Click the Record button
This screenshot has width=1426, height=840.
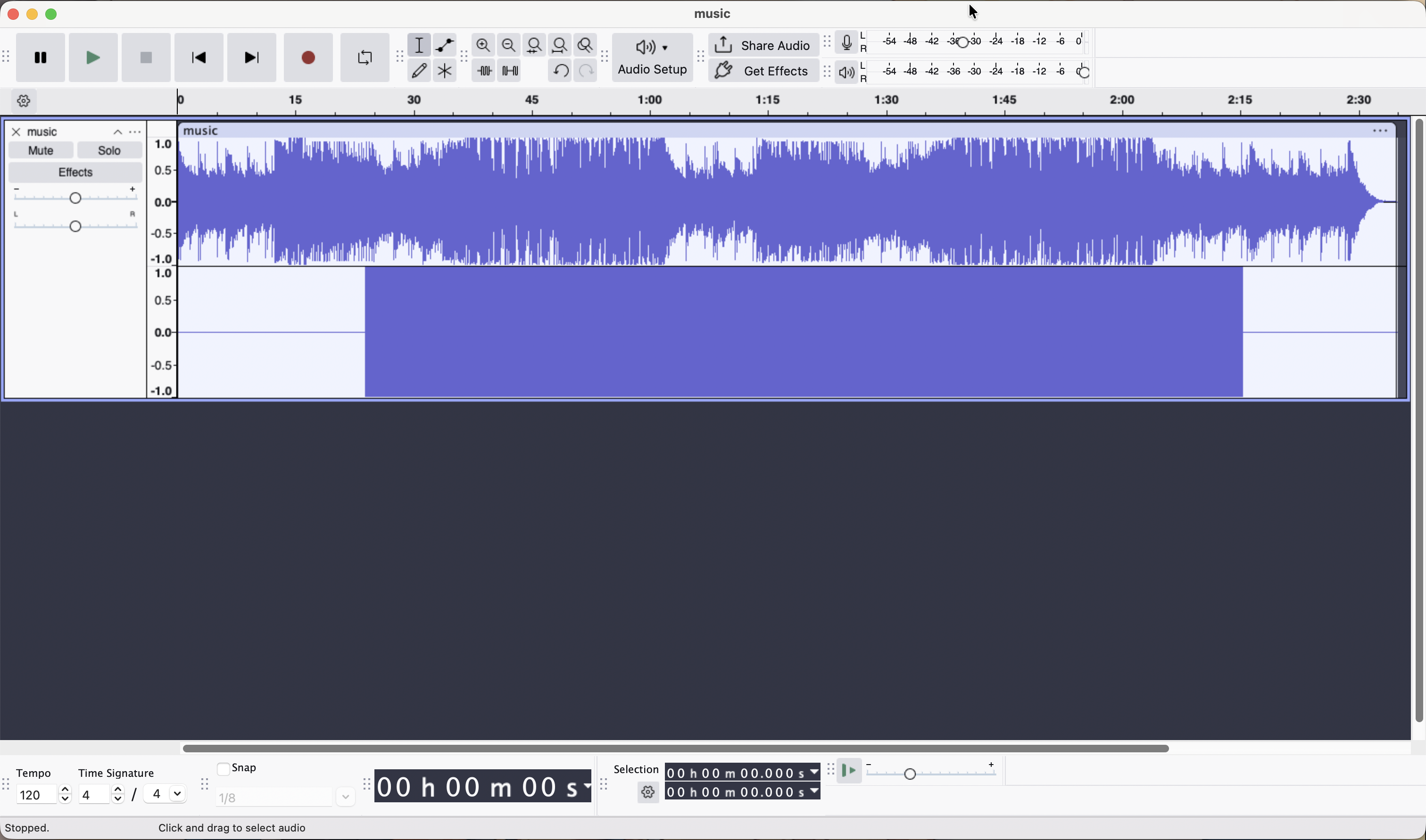[x=308, y=57]
